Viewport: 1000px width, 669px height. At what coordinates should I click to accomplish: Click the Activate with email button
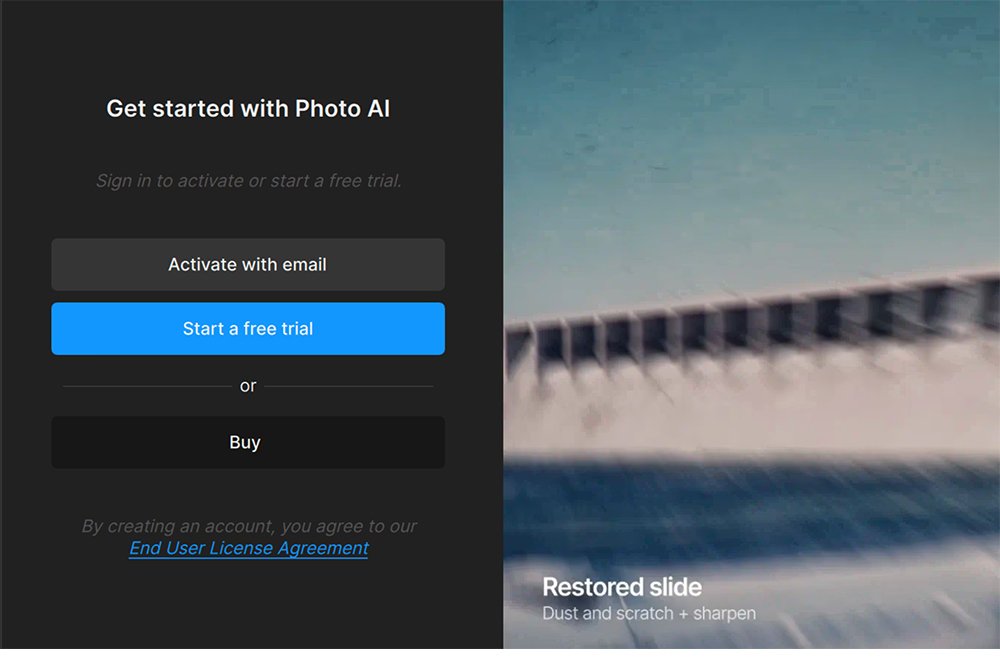coord(248,265)
